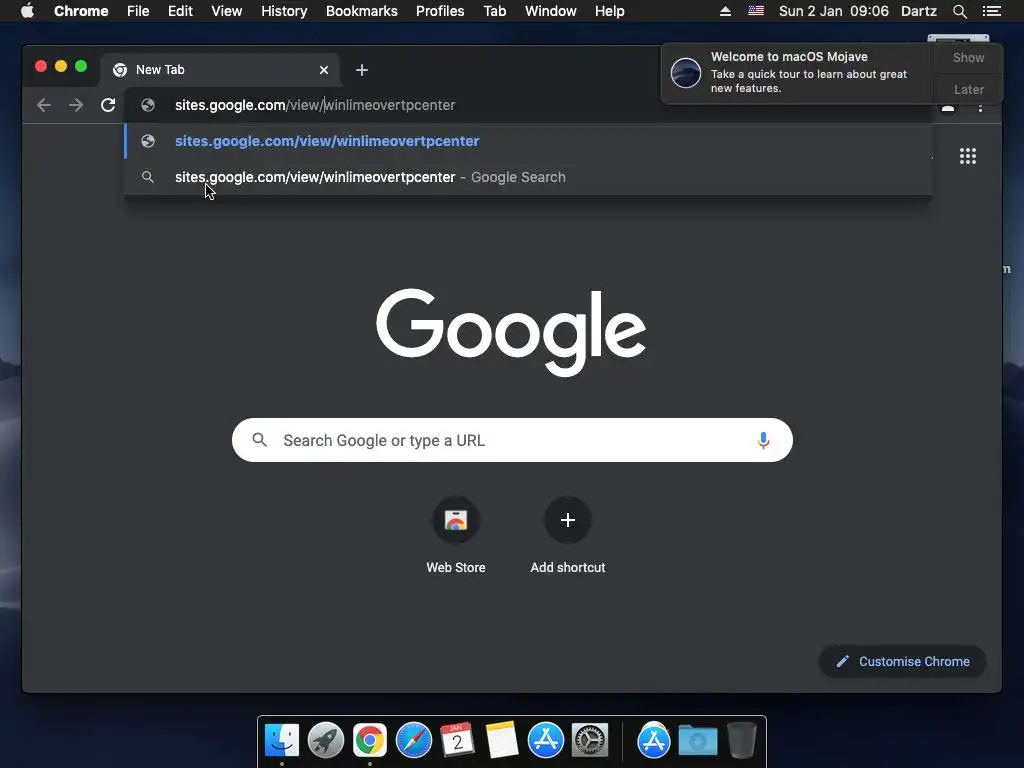This screenshot has height=768, width=1024.
Task: Choose the blue sites.google.com URL suggestion
Action: click(528, 141)
